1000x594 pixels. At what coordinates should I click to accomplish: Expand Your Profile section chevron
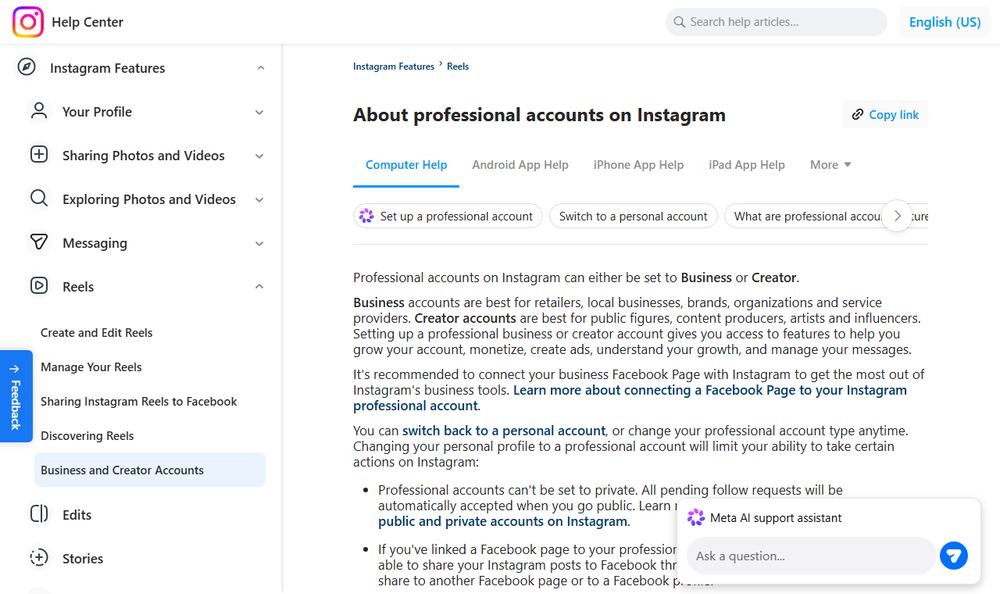click(260, 112)
